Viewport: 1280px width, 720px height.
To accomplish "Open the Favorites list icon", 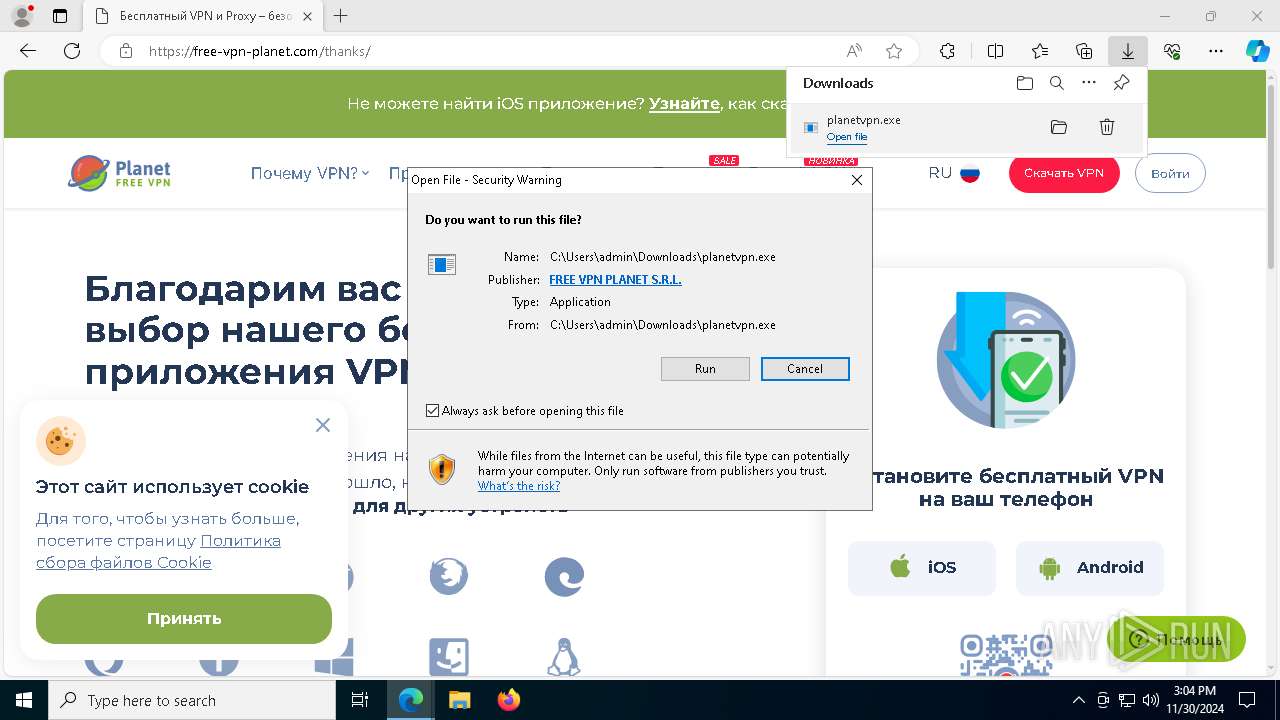I will click(1040, 51).
